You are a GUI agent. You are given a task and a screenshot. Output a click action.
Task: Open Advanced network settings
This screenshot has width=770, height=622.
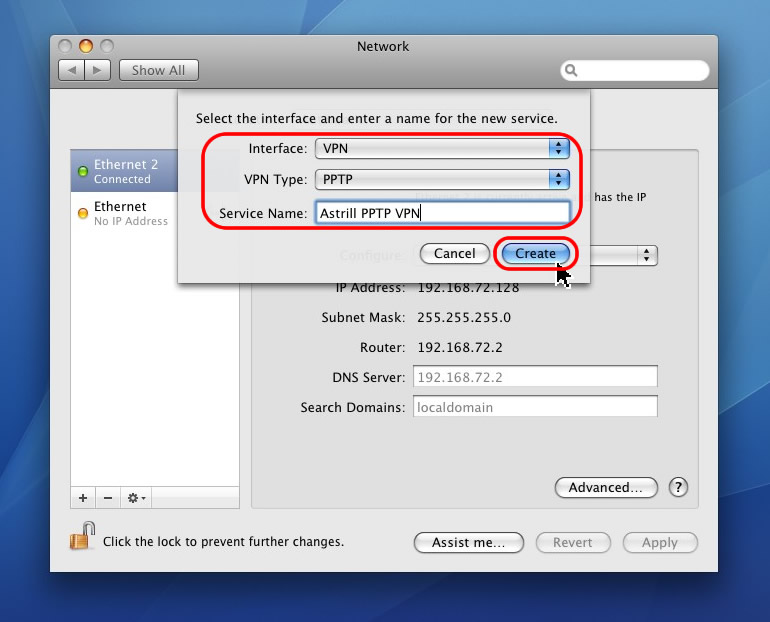pos(605,487)
